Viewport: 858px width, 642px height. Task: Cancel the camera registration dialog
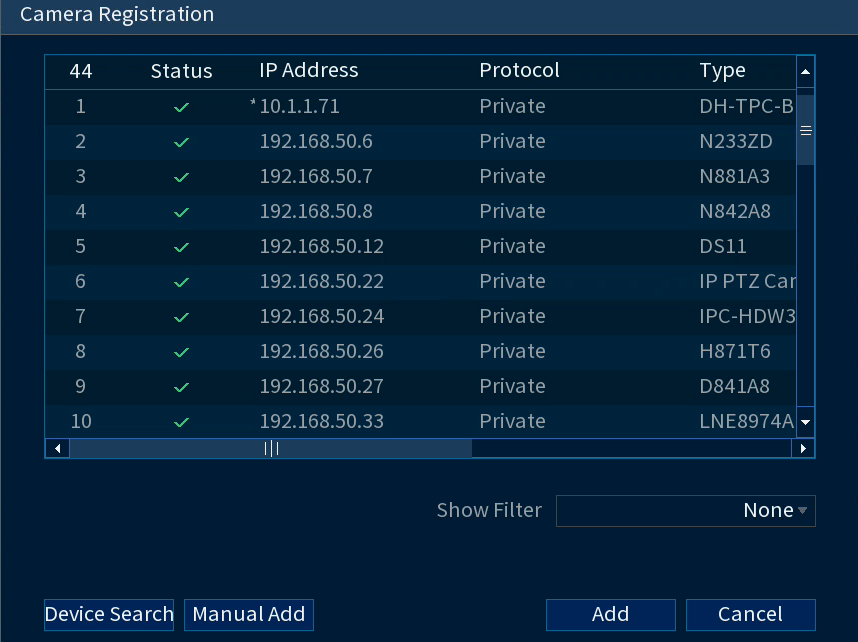pos(750,615)
